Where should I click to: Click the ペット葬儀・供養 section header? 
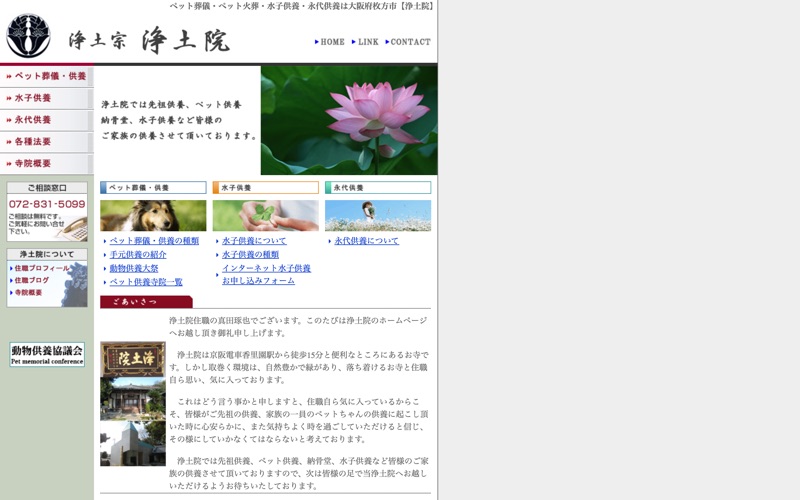point(153,188)
